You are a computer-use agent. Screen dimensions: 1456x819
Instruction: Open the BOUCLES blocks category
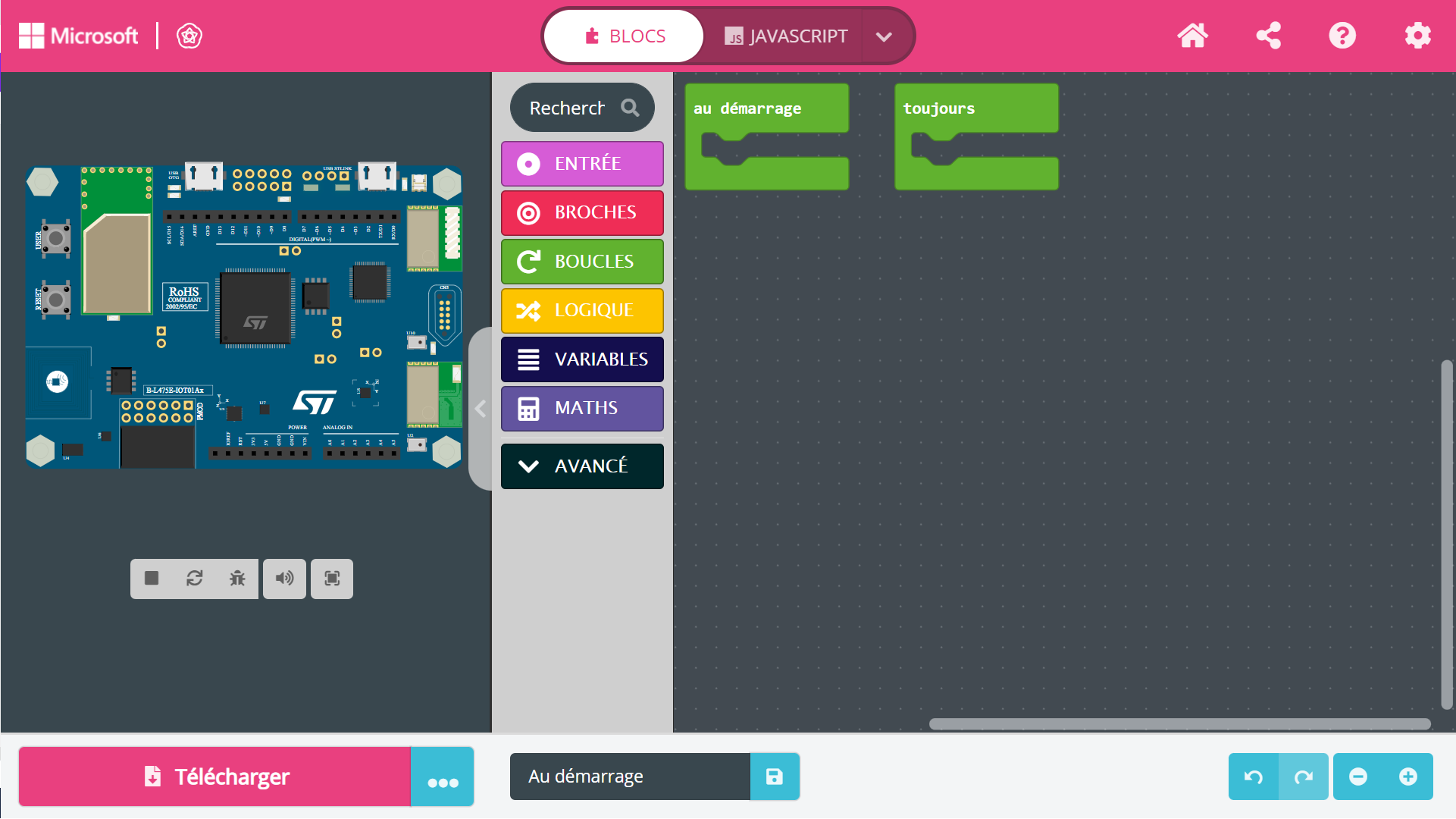(581, 261)
